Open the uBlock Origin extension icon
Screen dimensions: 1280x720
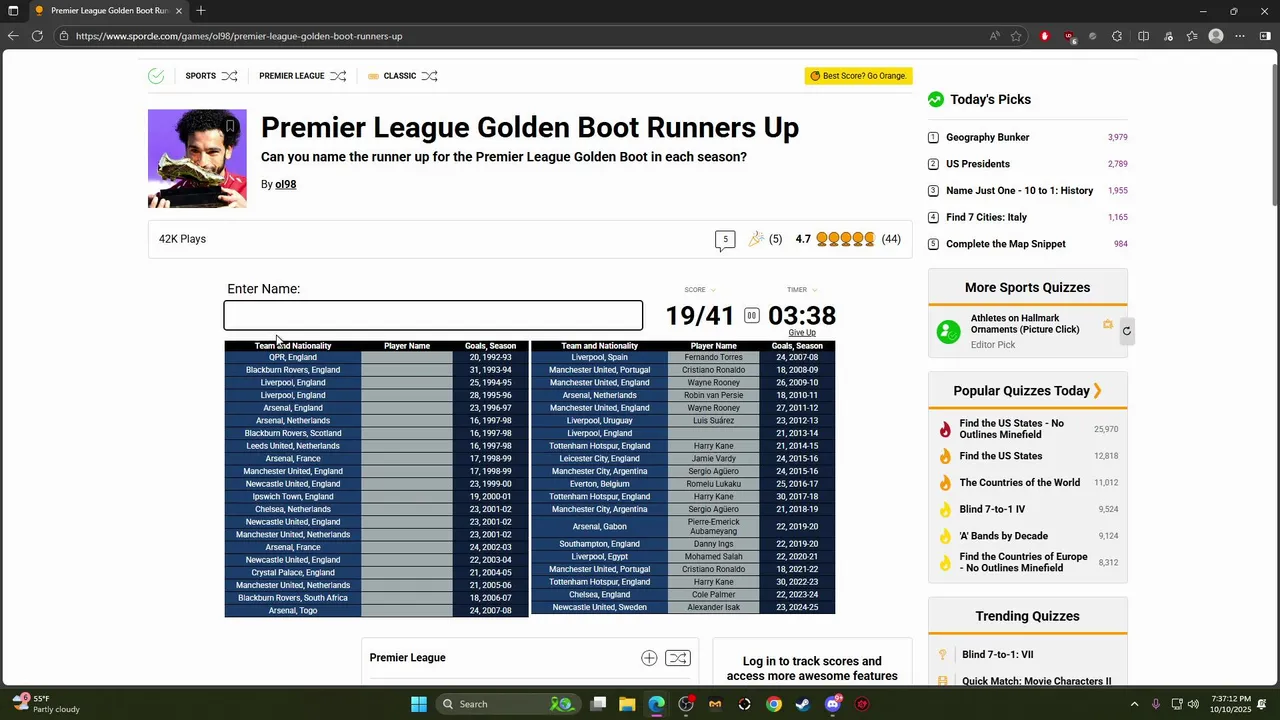pos(1069,36)
